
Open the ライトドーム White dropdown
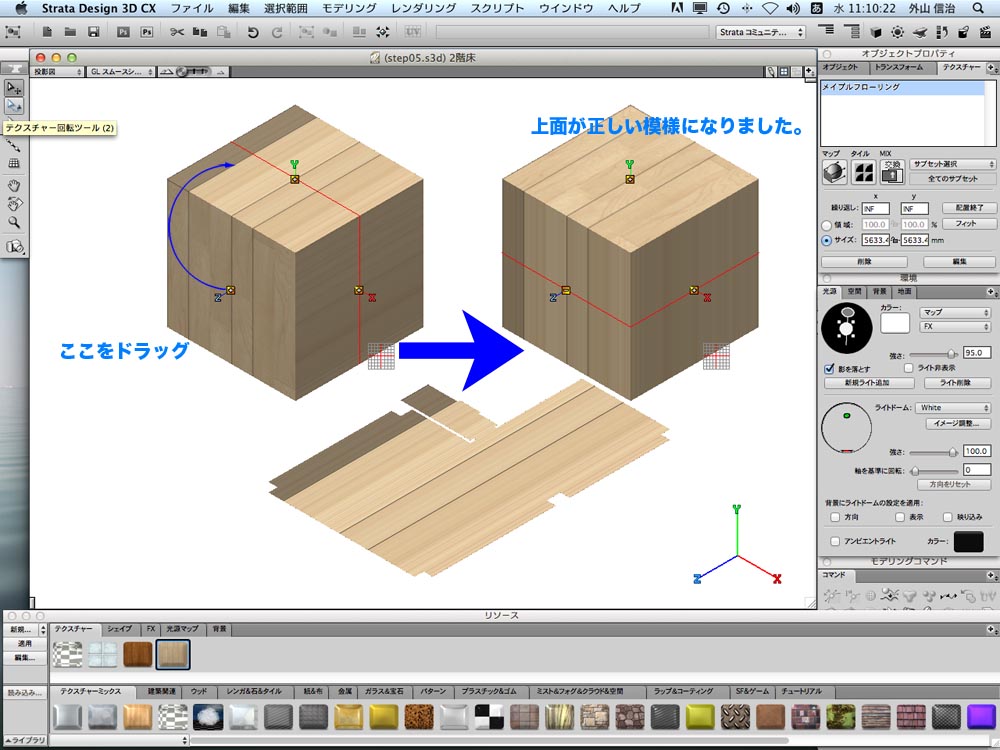point(953,408)
